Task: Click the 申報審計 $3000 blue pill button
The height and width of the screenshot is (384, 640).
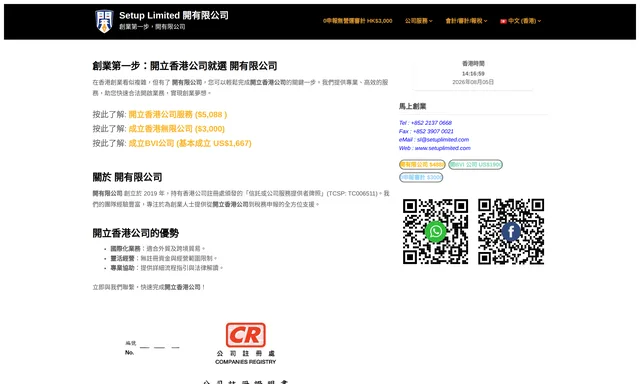Action: coord(421,177)
